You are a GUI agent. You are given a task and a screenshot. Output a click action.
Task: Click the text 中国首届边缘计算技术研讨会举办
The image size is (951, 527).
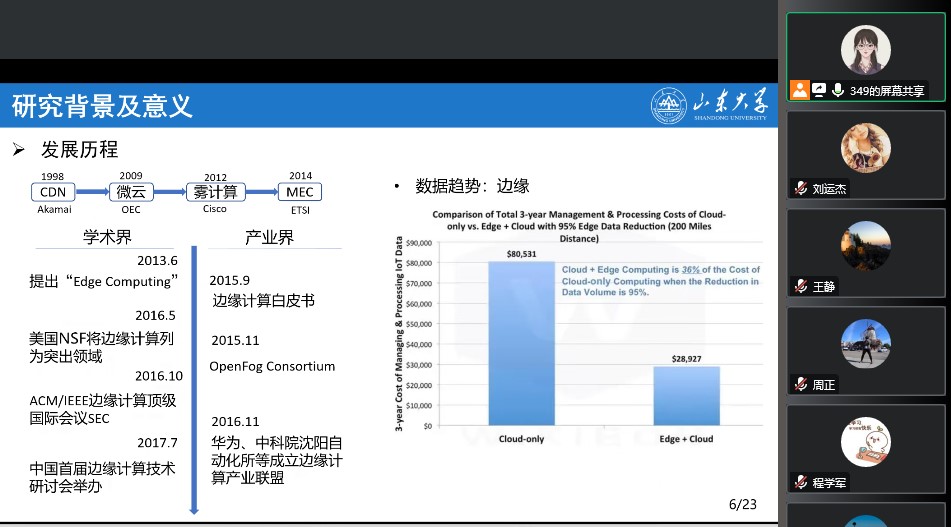[x=102, y=477]
